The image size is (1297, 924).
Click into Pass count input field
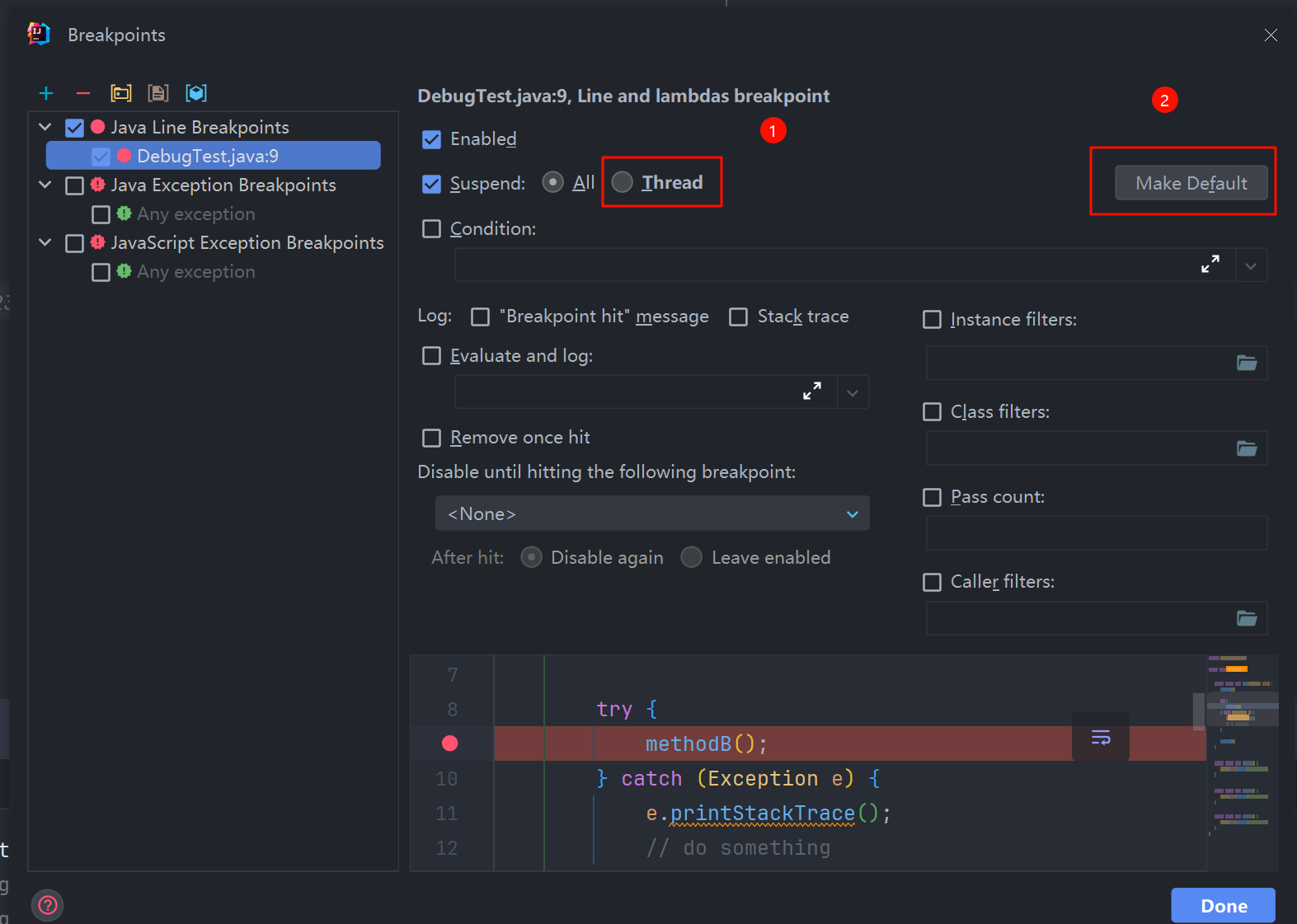coord(1097,533)
